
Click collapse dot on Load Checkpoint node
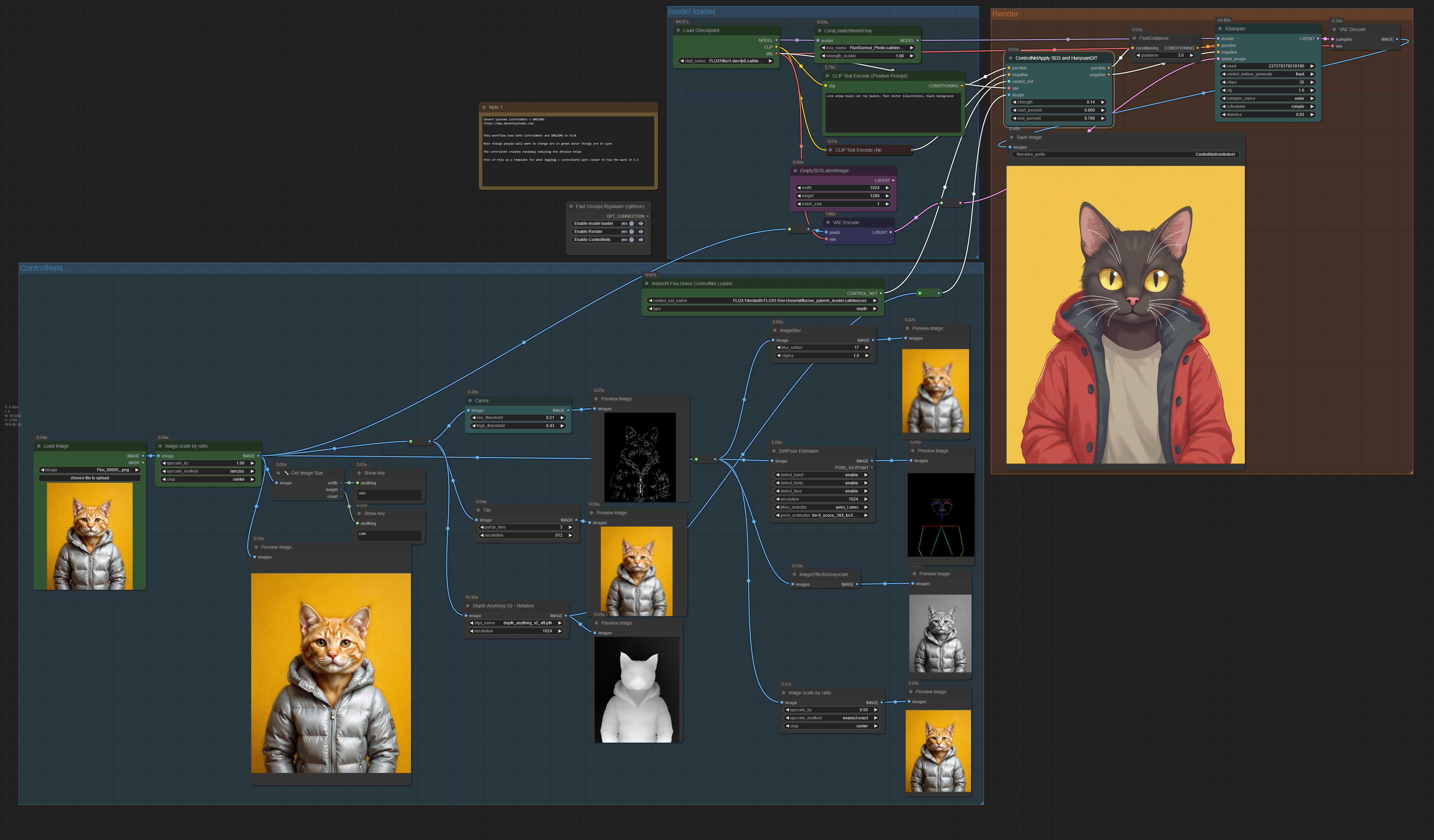678,30
